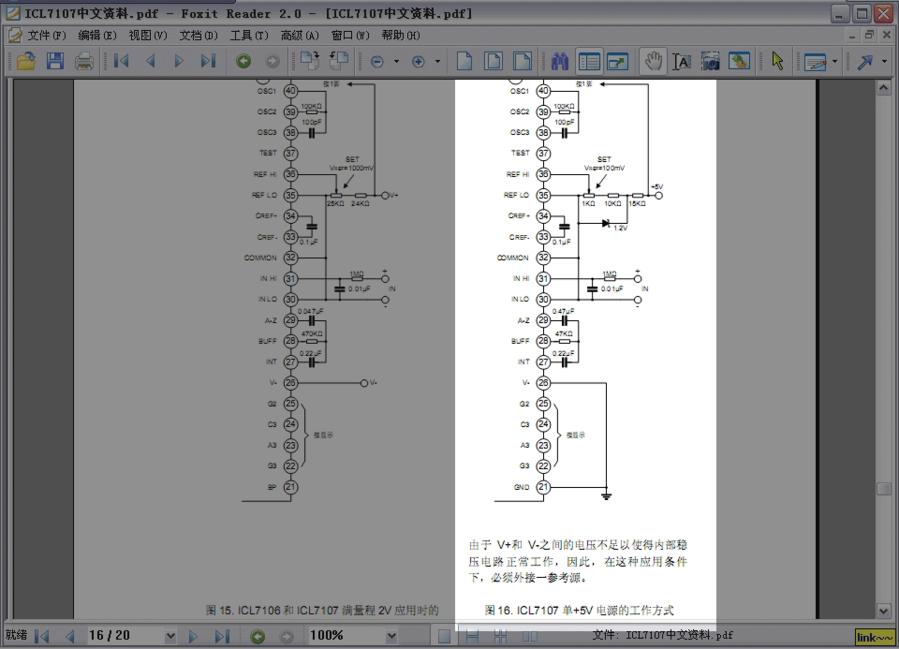Set Fit Page view
899x649 pixels.
tap(494, 61)
